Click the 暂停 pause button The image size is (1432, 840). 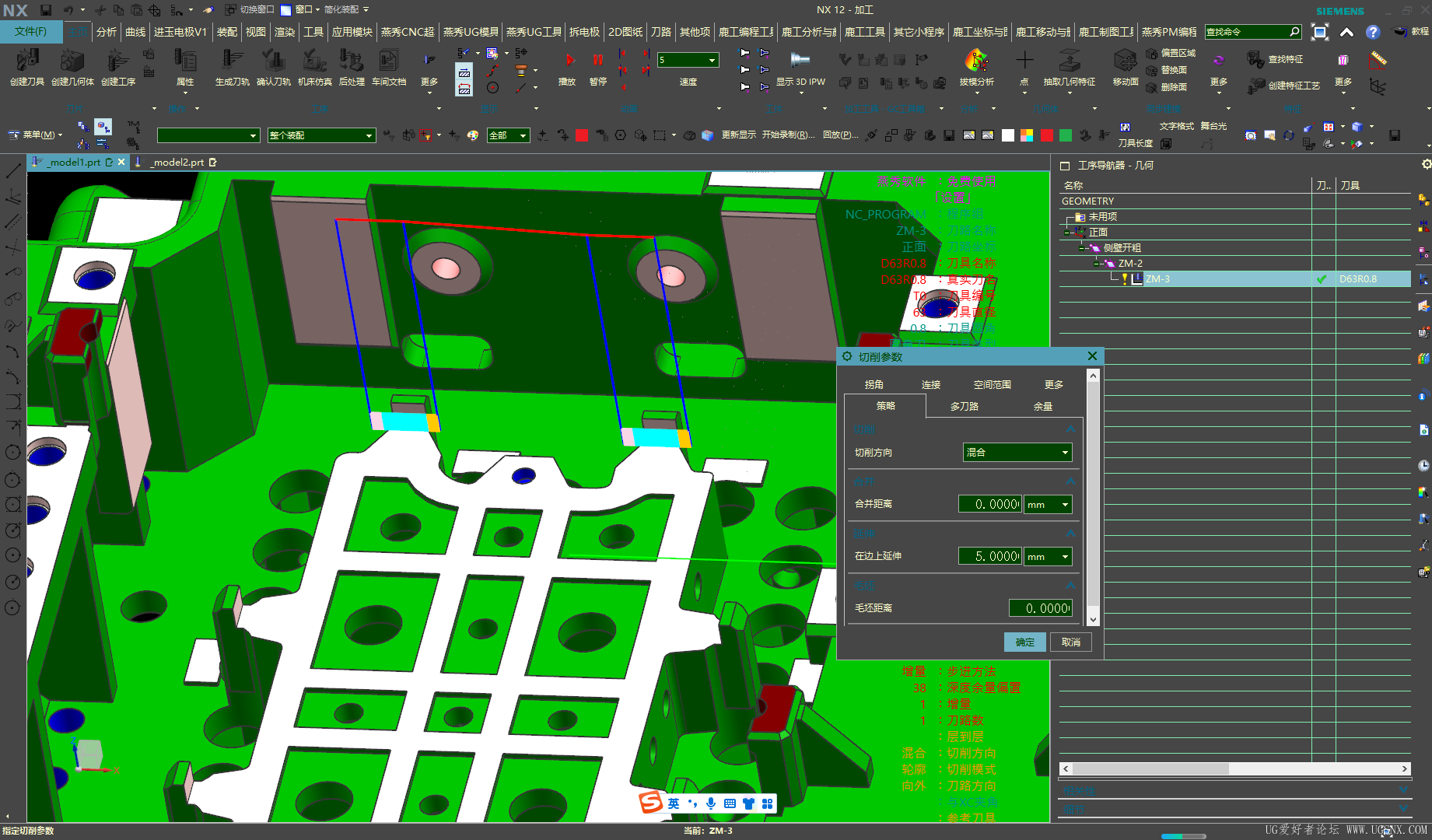click(x=597, y=60)
